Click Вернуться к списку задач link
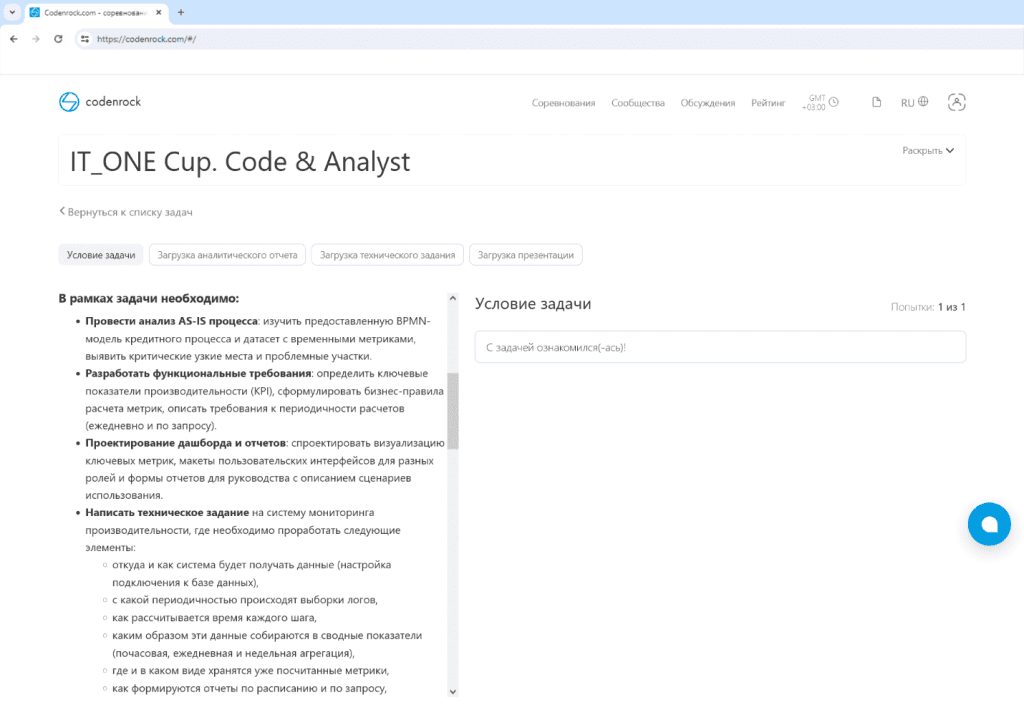Screen dimensions: 1024x715 pos(126,212)
